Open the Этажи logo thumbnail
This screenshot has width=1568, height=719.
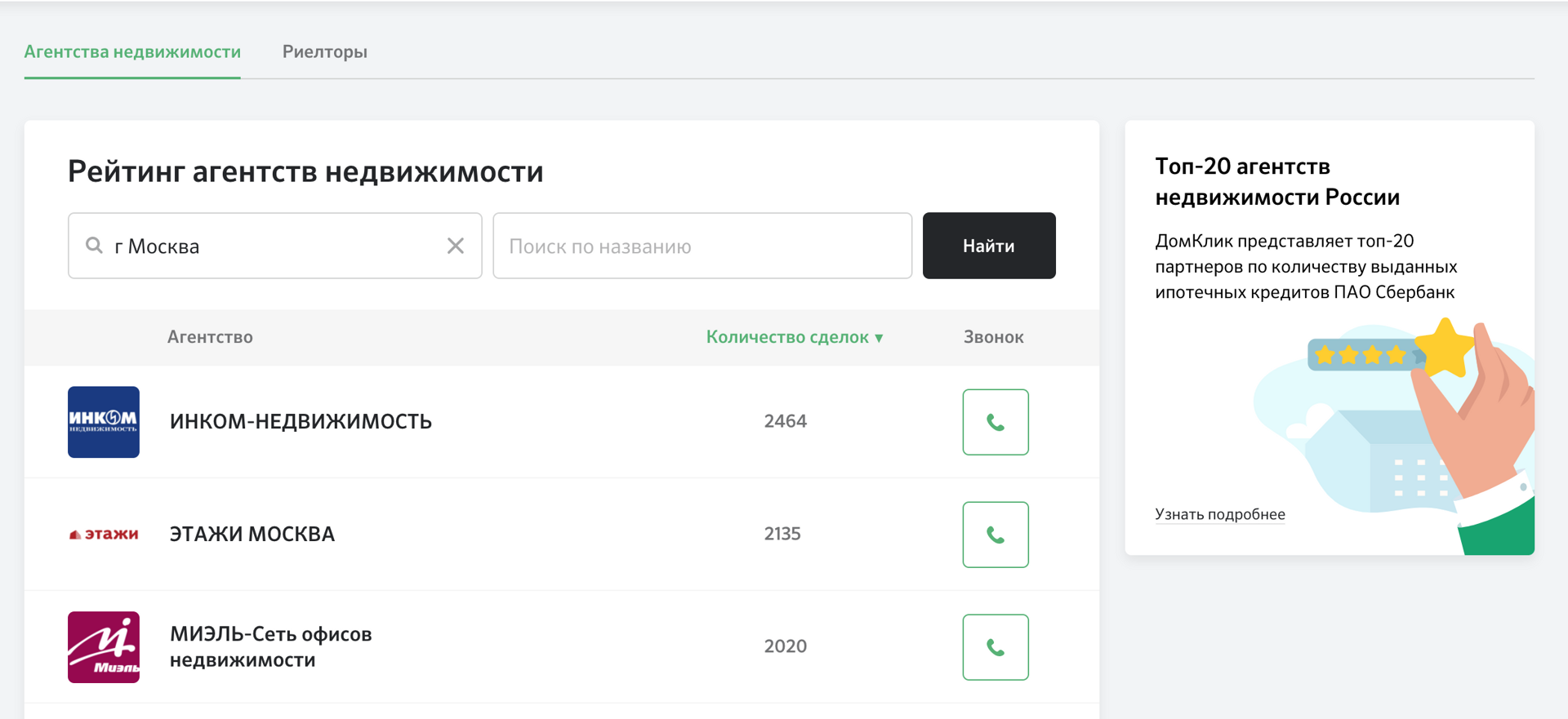coord(104,535)
